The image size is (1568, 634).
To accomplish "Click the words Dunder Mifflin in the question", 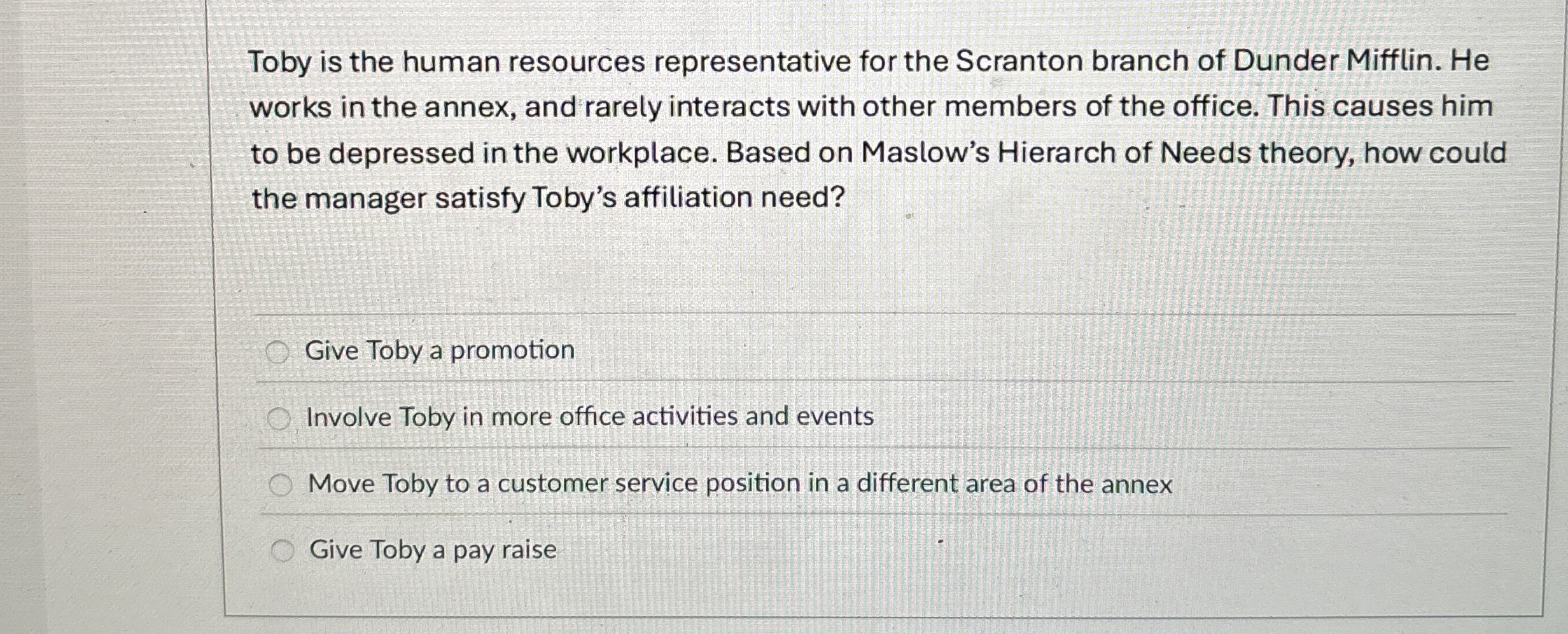I will pyautogui.click(x=1336, y=61).
